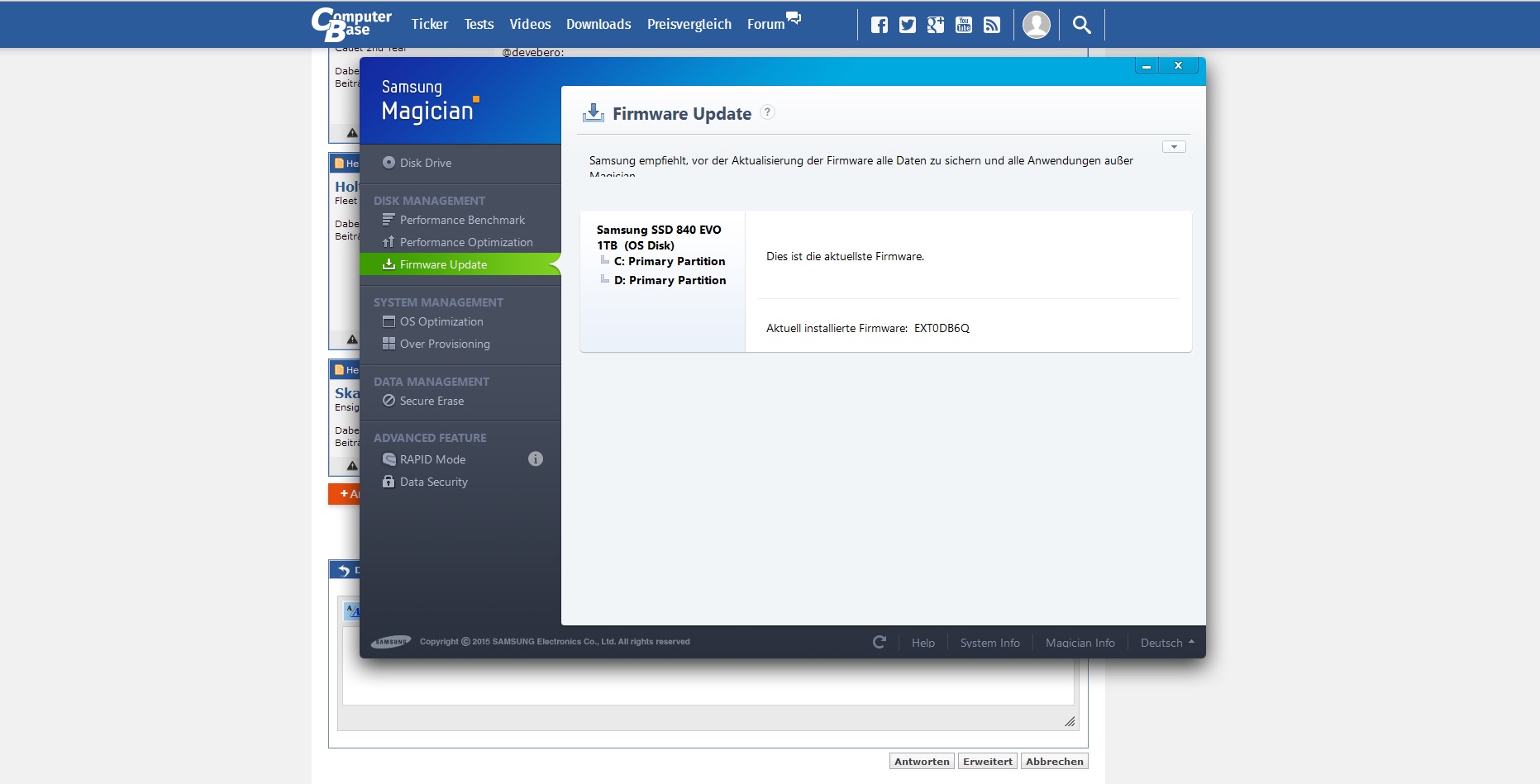1540x784 pixels.
Task: Open Preisvergleich in ComputerBase navigation
Action: (689, 24)
